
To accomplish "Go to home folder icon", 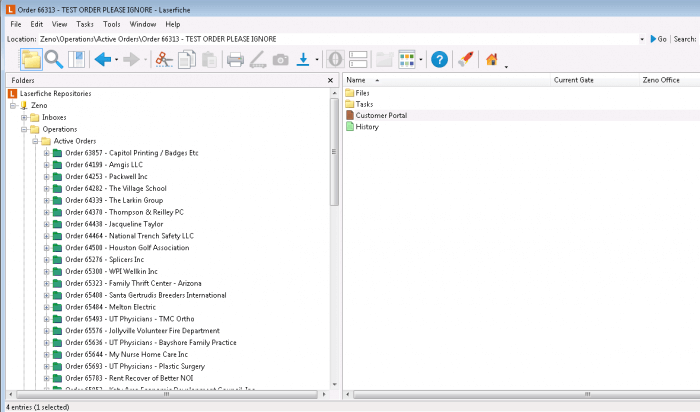I will [x=492, y=59].
